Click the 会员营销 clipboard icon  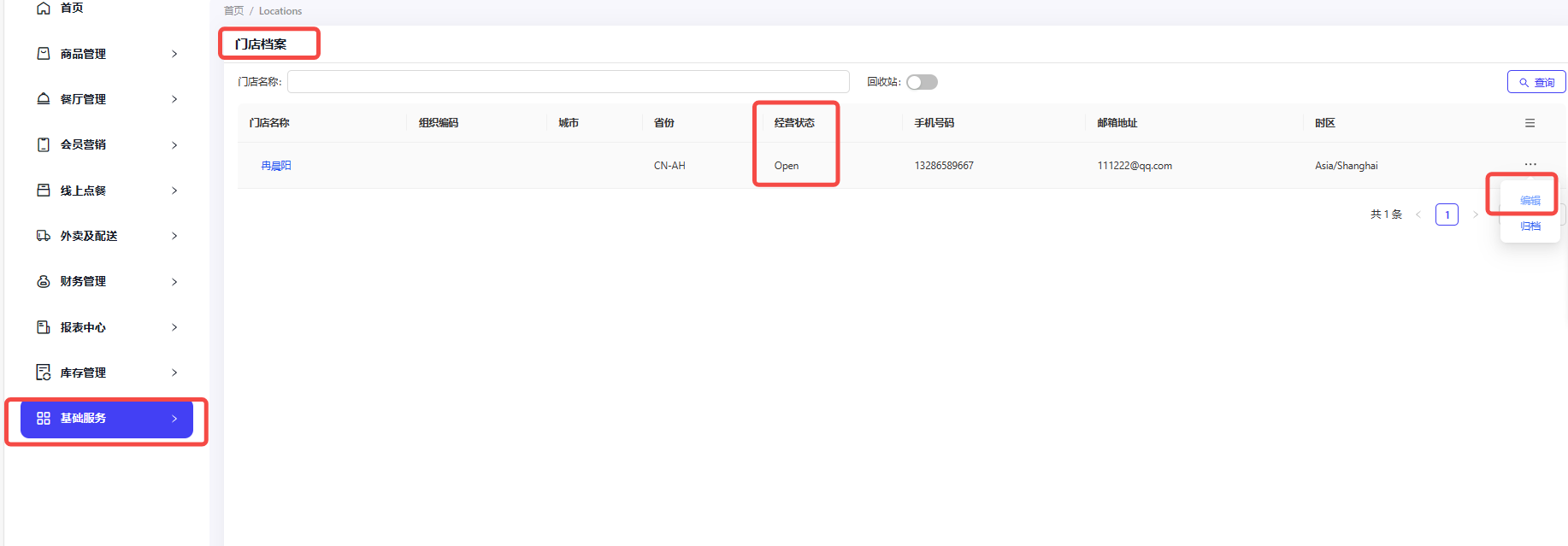point(44,144)
